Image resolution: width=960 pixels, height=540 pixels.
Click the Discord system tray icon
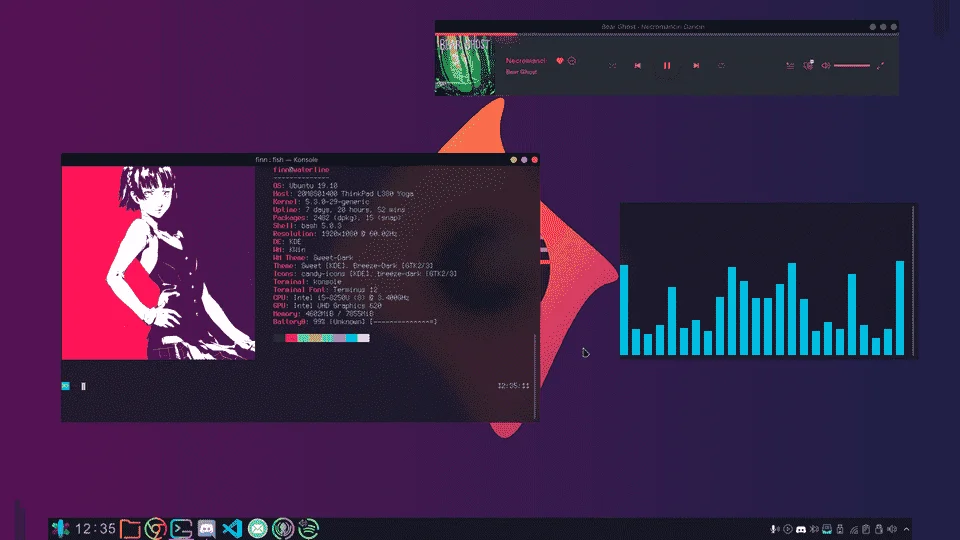[801, 529]
